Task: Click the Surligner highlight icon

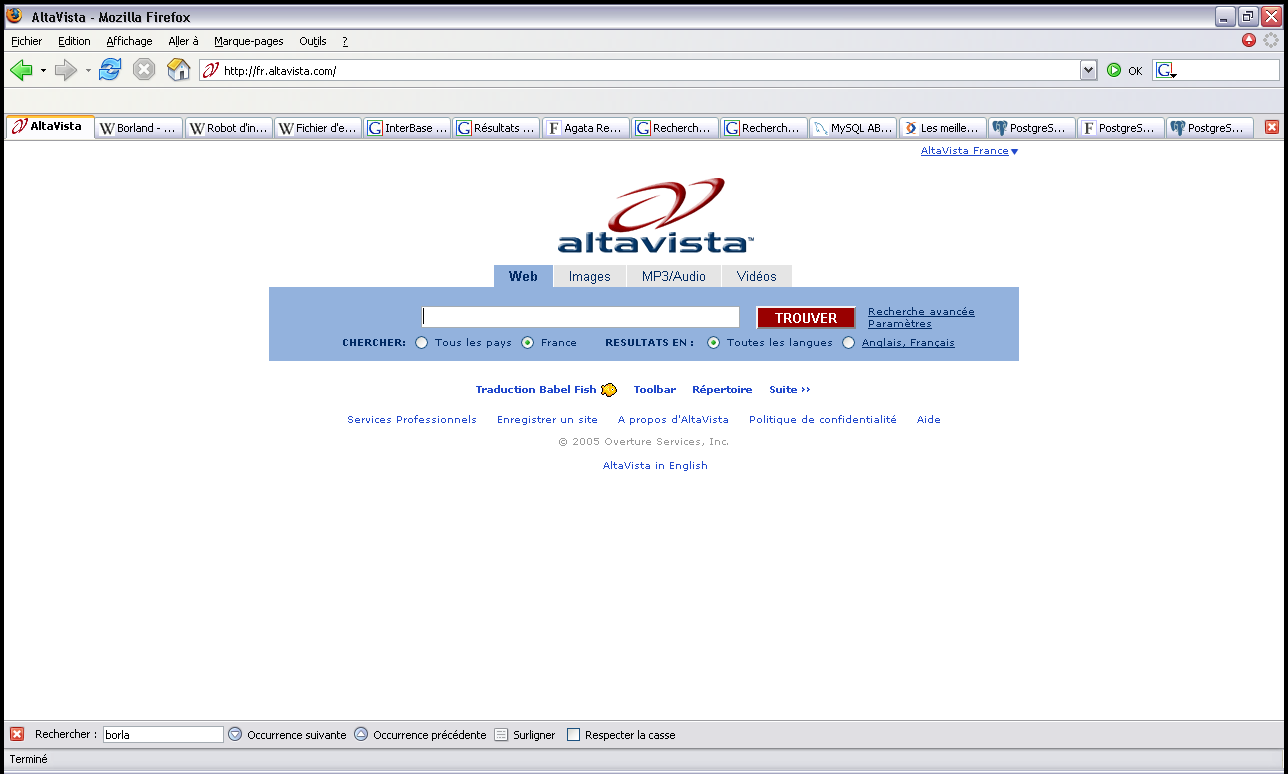Action: (x=501, y=735)
